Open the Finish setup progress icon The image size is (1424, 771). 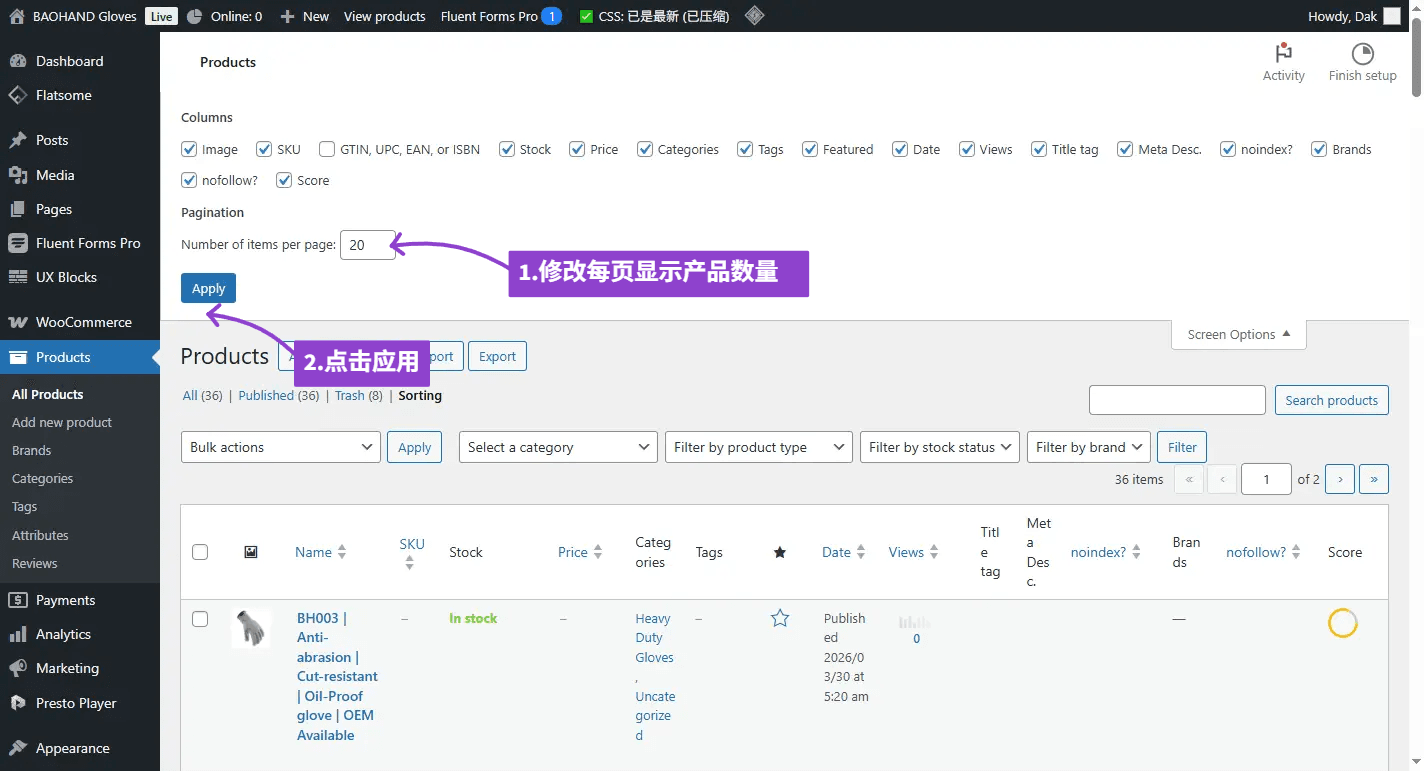(x=1362, y=54)
